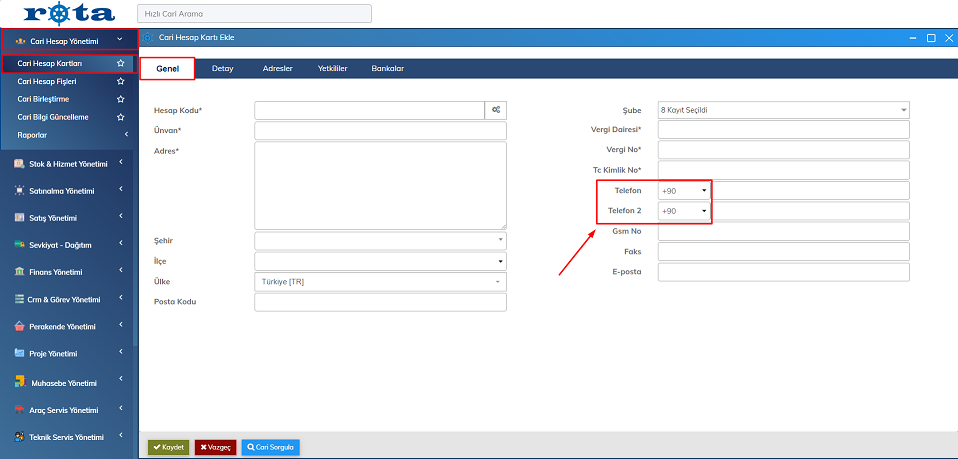Click the Vazgeç cancel button
The image size is (958, 459).
click(x=215, y=447)
